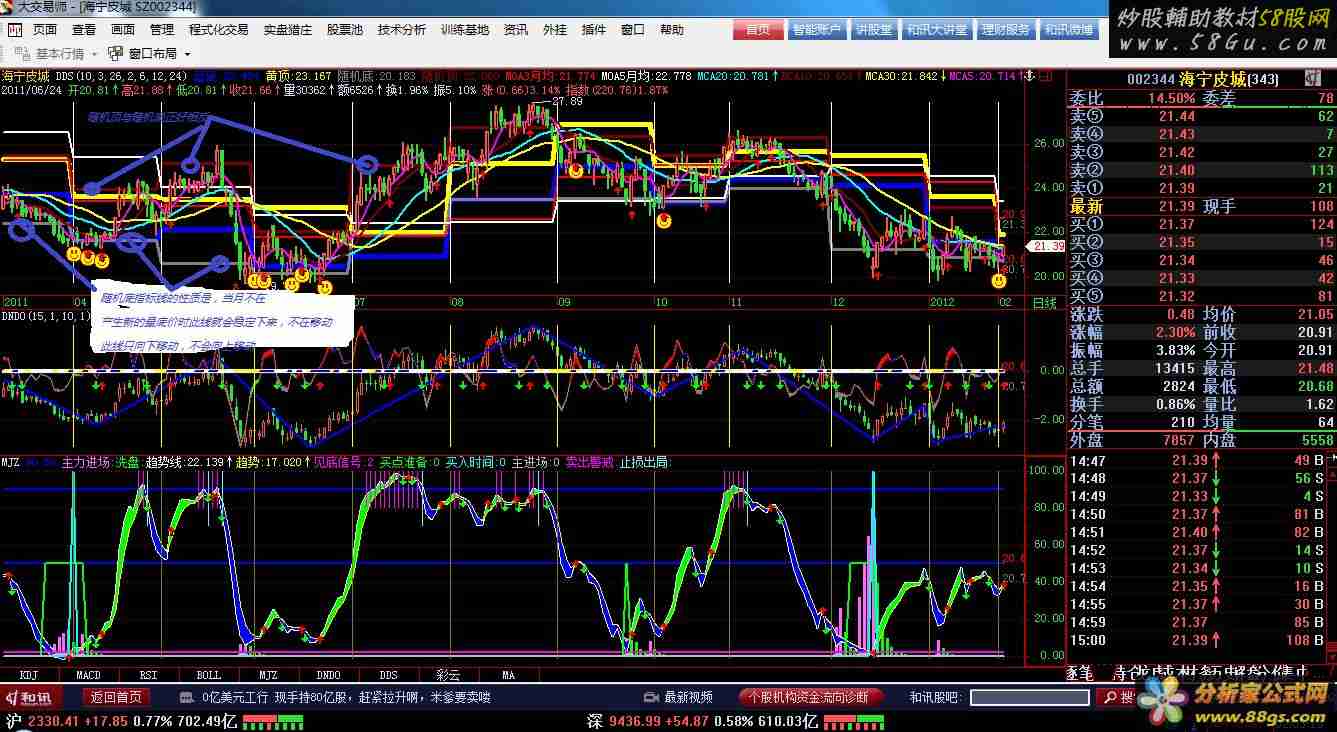This screenshot has height=732, width=1337.
Task: Open the 股票池 menu
Action: tap(345, 30)
